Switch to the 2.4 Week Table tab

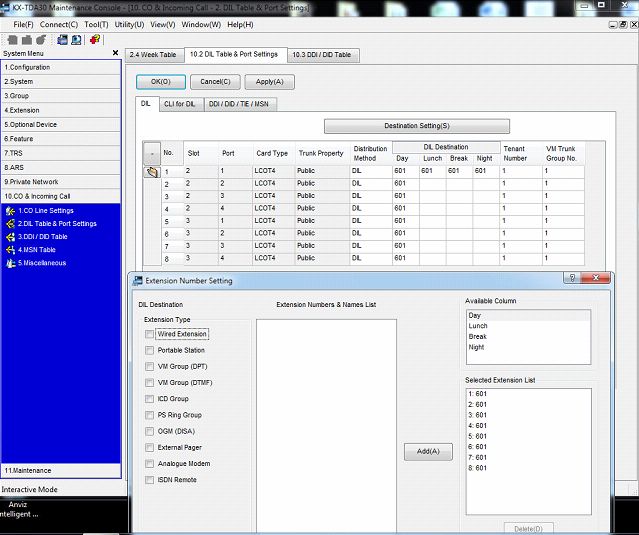click(153, 55)
